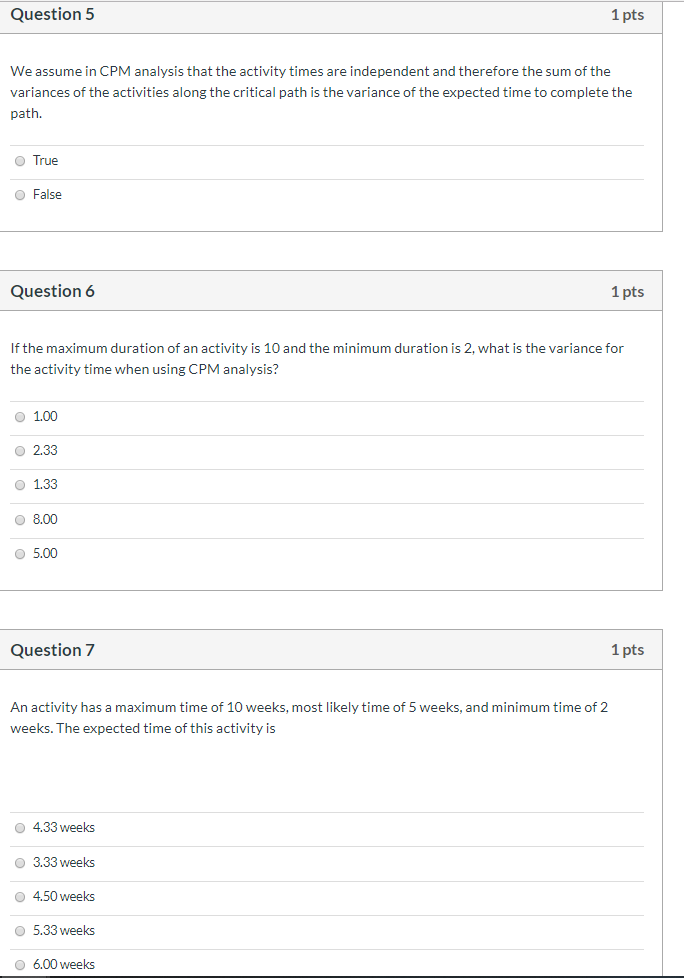The height and width of the screenshot is (978, 684).
Task: Choose answer 2.33 in Question 6
Action: 20,450
